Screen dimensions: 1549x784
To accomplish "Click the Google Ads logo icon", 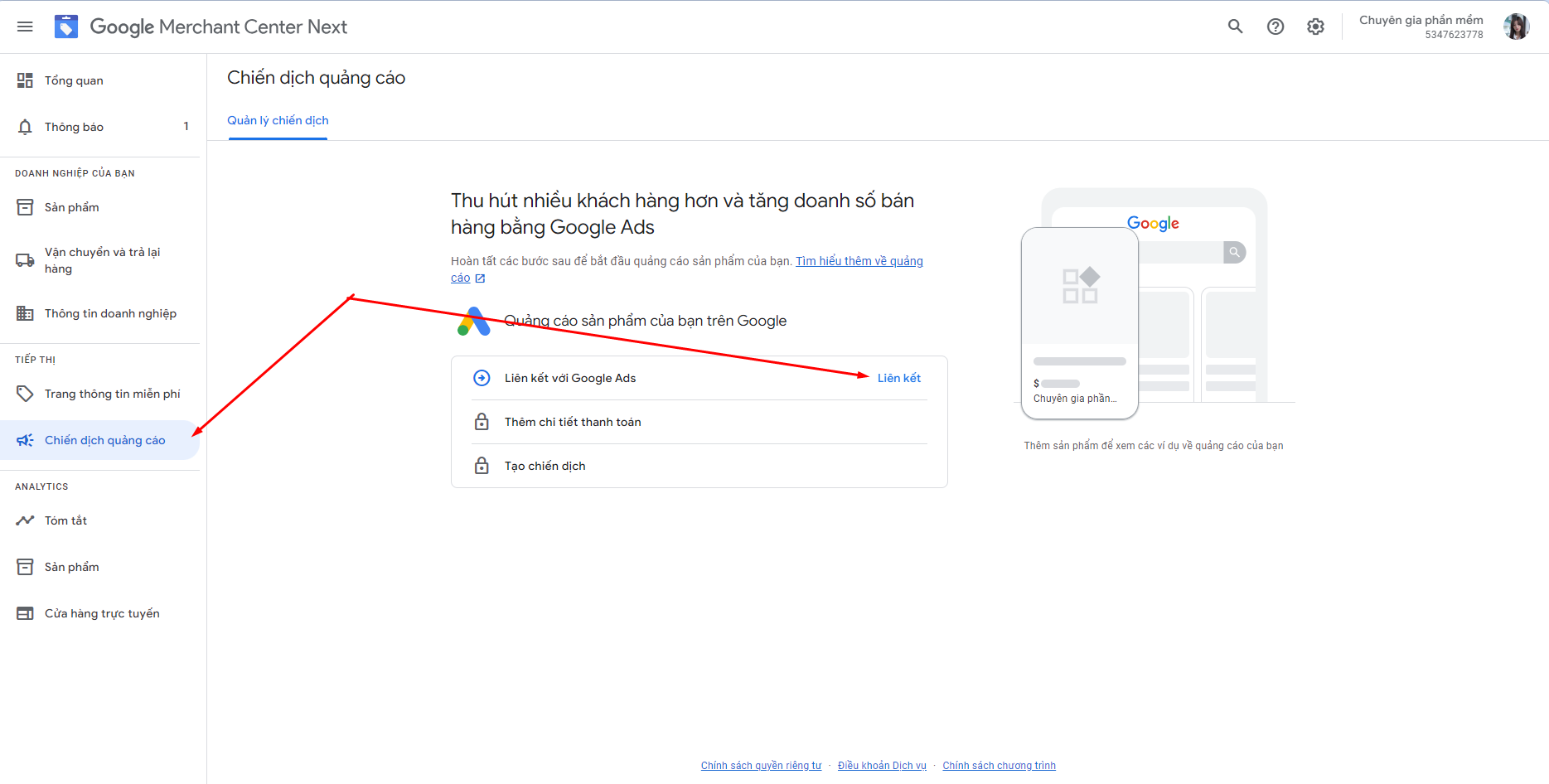I will pyautogui.click(x=474, y=322).
